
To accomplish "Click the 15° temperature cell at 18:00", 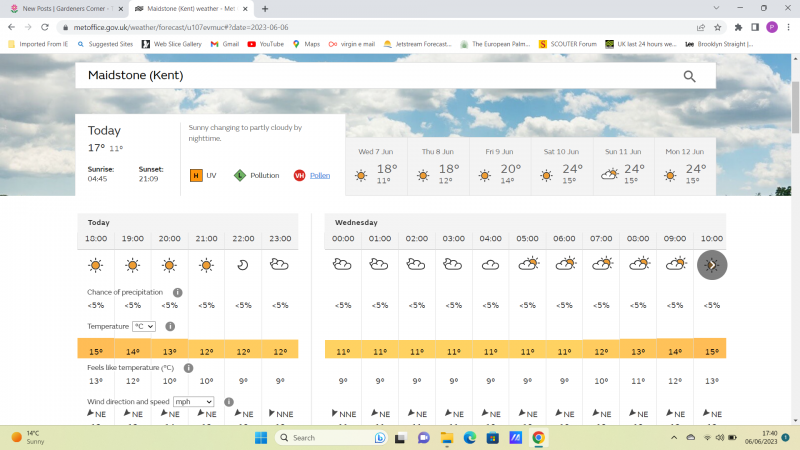I will point(96,348).
